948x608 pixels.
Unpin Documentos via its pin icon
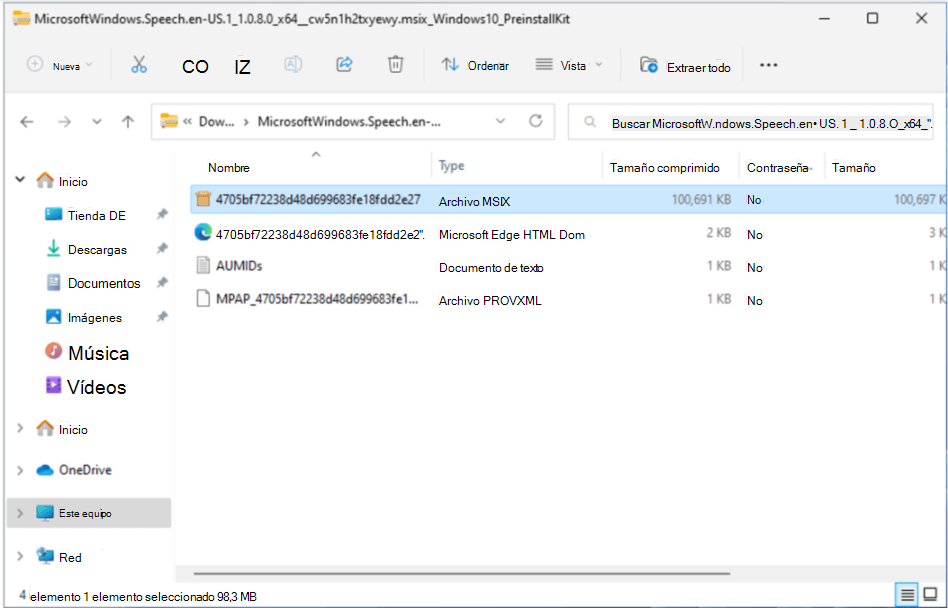(x=162, y=282)
